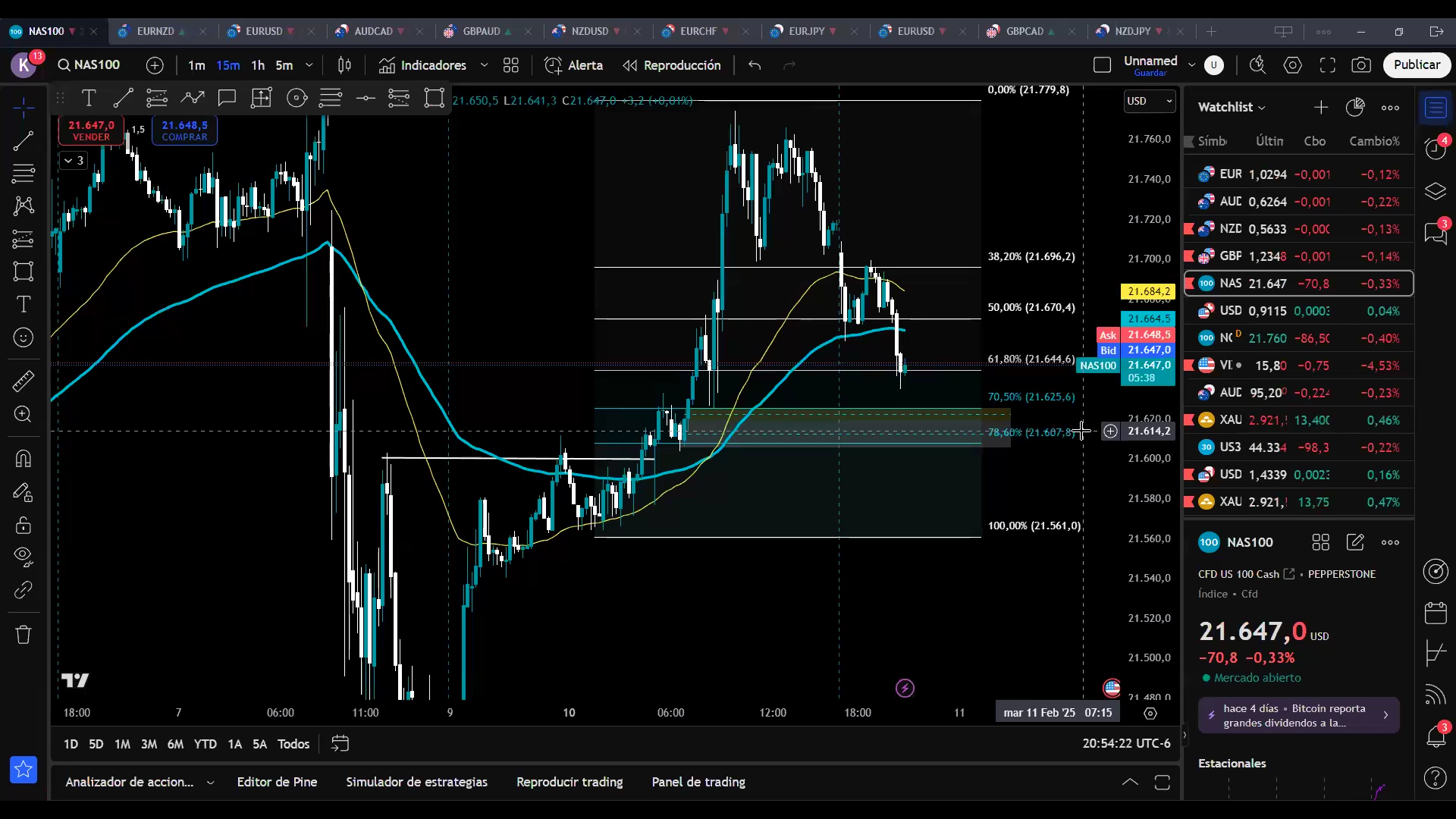Toggle lock all drawings icon
Viewport: 1456px width, 819px height.
point(24,525)
